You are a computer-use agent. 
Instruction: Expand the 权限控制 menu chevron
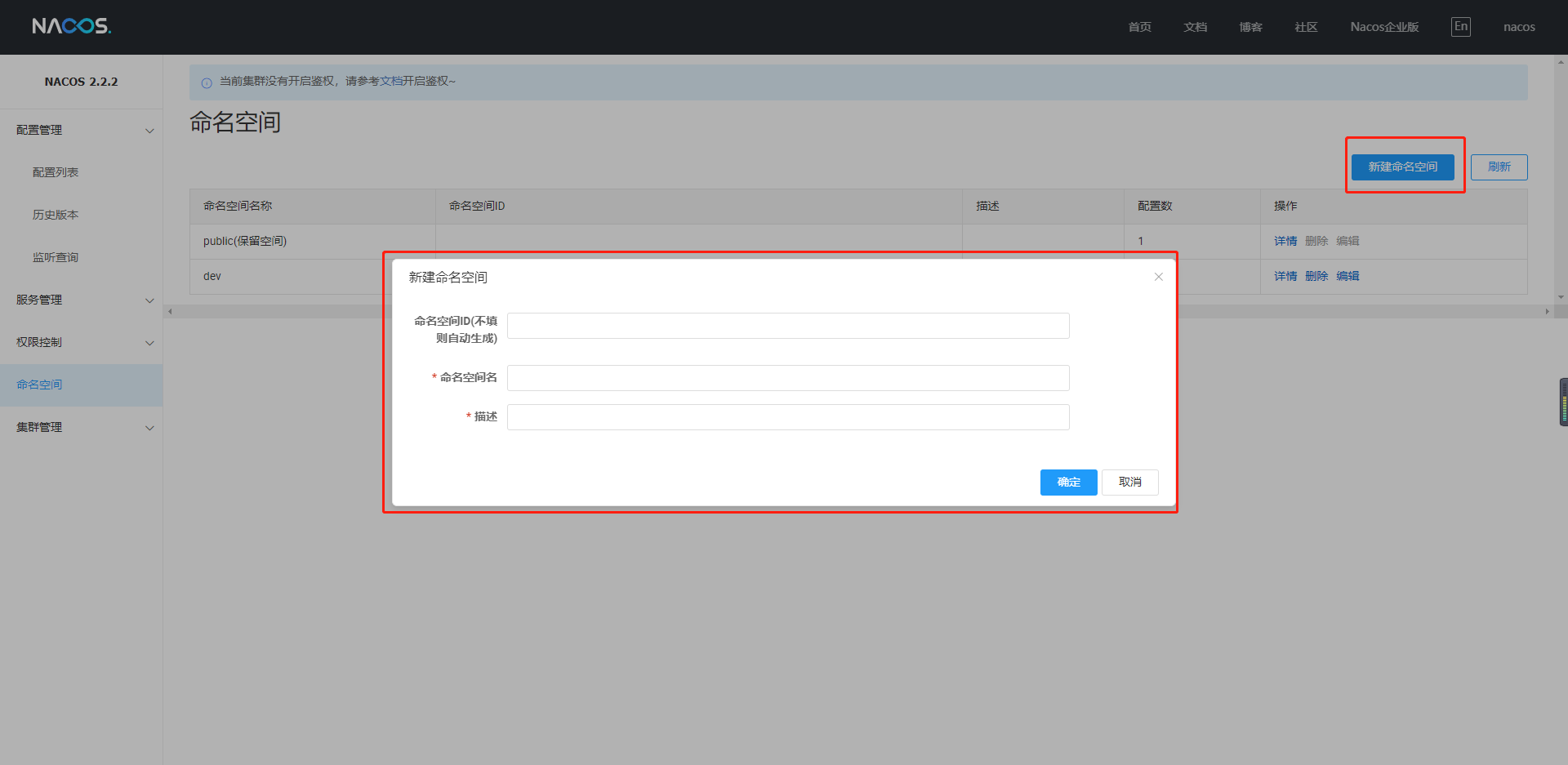[149, 343]
